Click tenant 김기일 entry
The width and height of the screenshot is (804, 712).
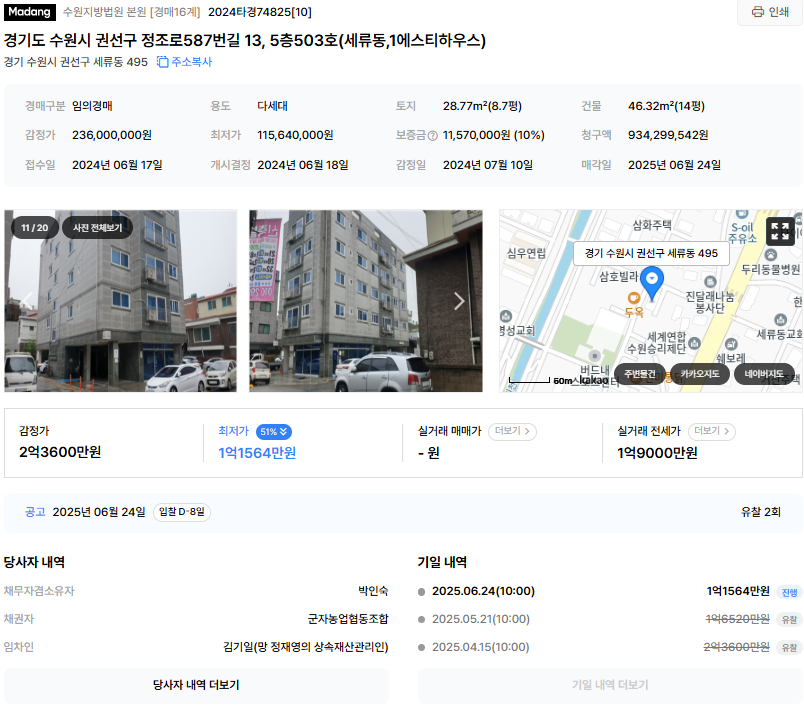[305, 647]
